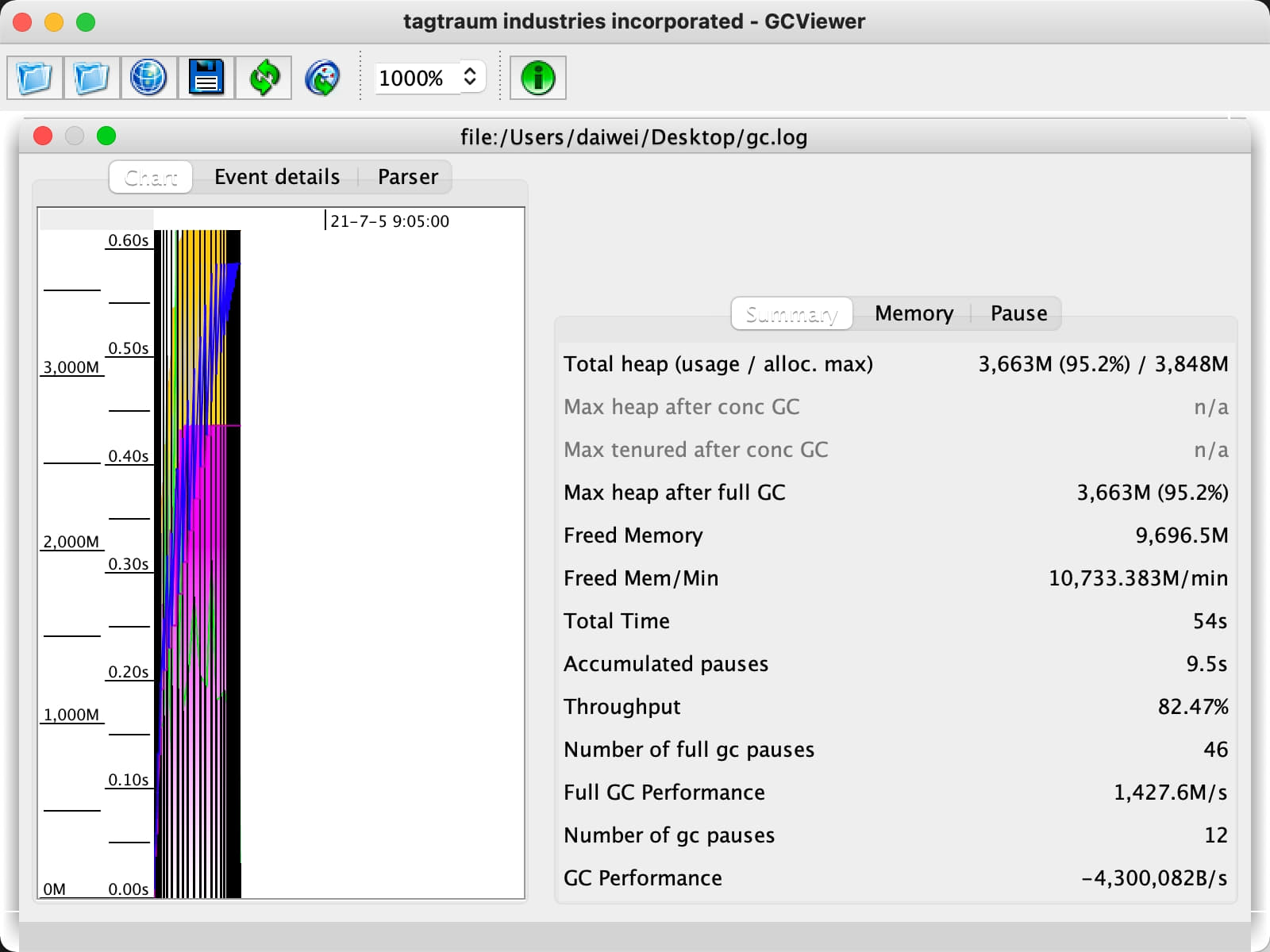Image resolution: width=1270 pixels, height=952 pixels.
Task: Click the GC chart colored data area
Action: pyautogui.click(x=198, y=563)
